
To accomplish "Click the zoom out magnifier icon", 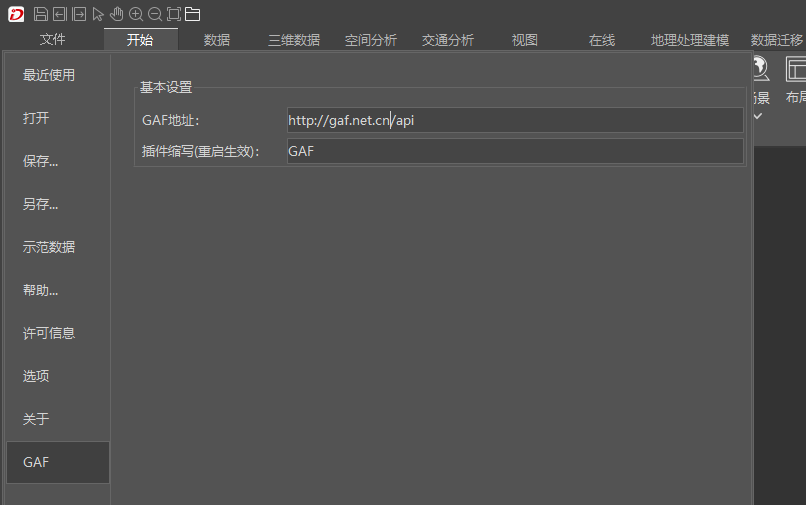I will pos(155,14).
